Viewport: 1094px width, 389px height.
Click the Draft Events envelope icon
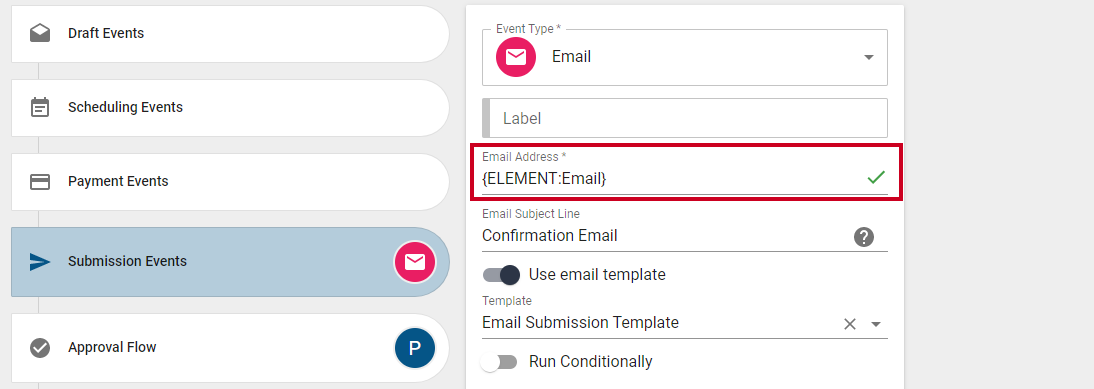coord(40,33)
